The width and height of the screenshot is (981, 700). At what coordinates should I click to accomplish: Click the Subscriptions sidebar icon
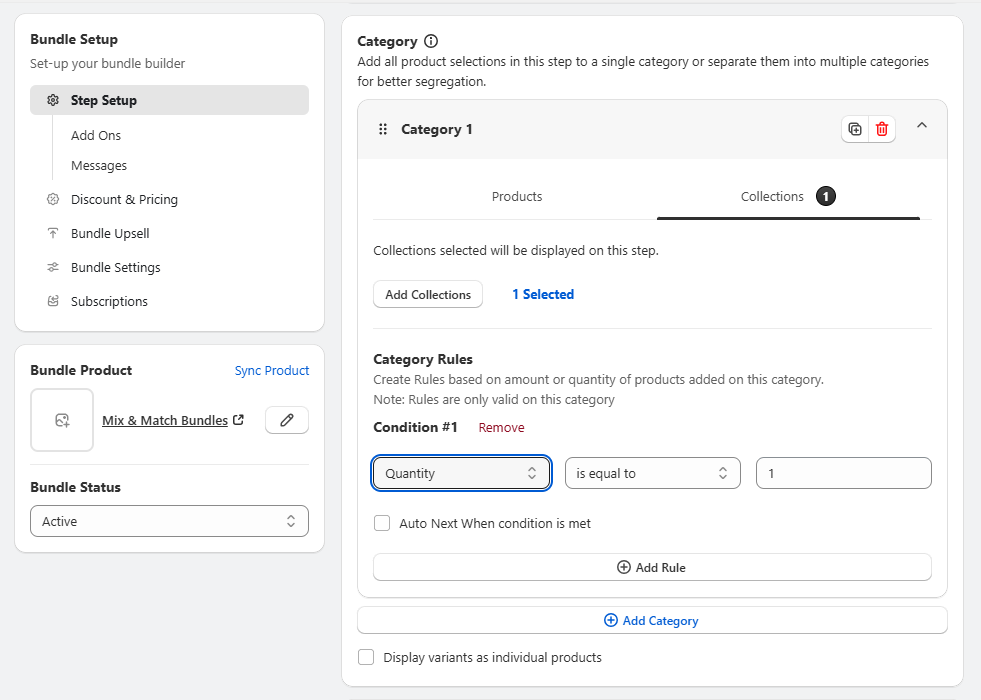pos(53,301)
